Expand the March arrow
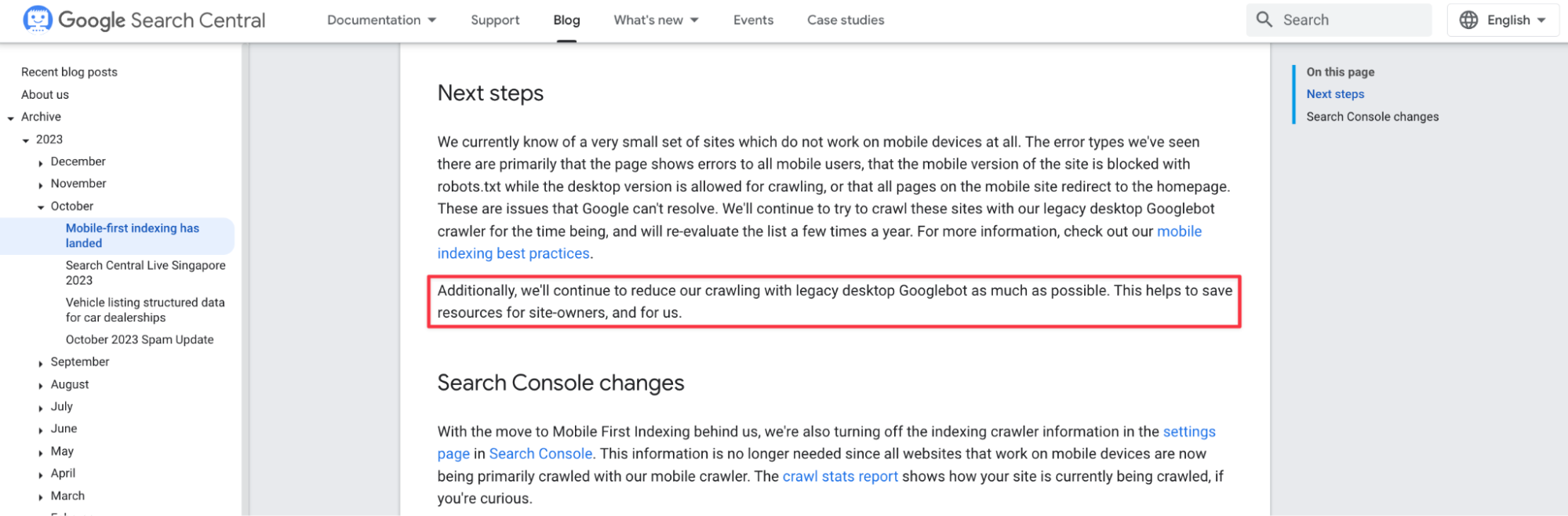This screenshot has width=1568, height=516. (41, 497)
